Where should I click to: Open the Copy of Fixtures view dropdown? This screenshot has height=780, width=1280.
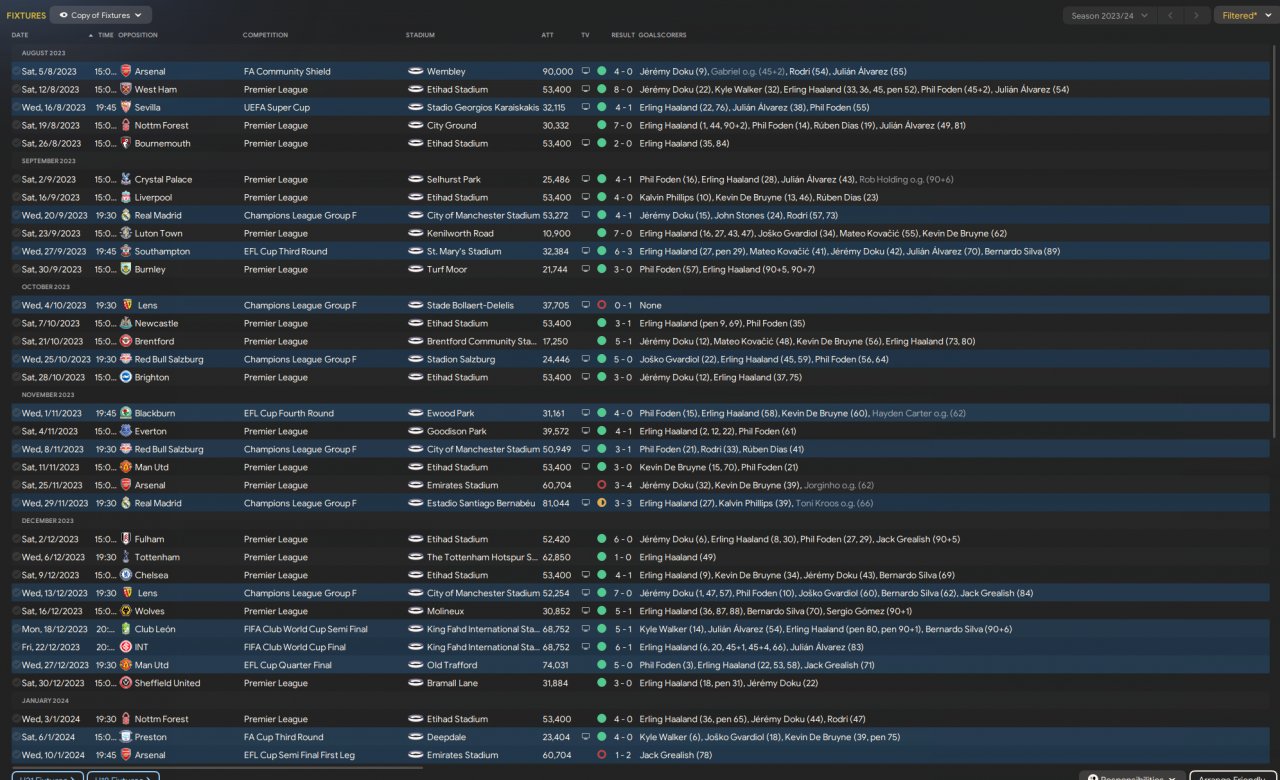[100, 15]
